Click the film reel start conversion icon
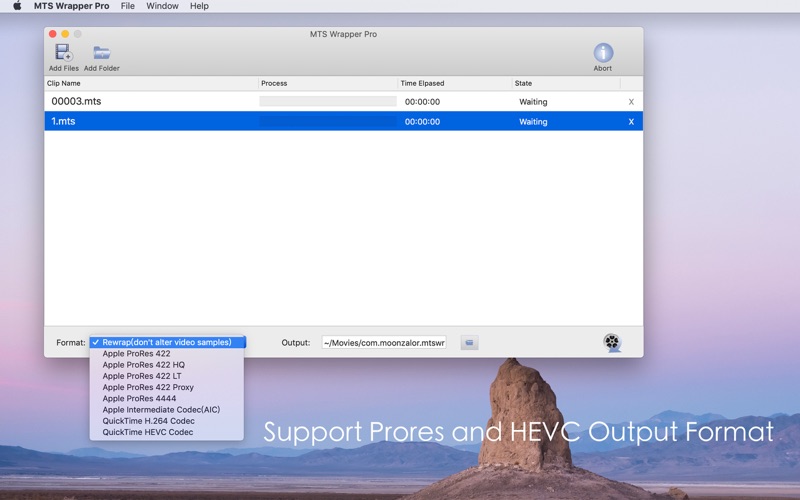 click(612, 342)
